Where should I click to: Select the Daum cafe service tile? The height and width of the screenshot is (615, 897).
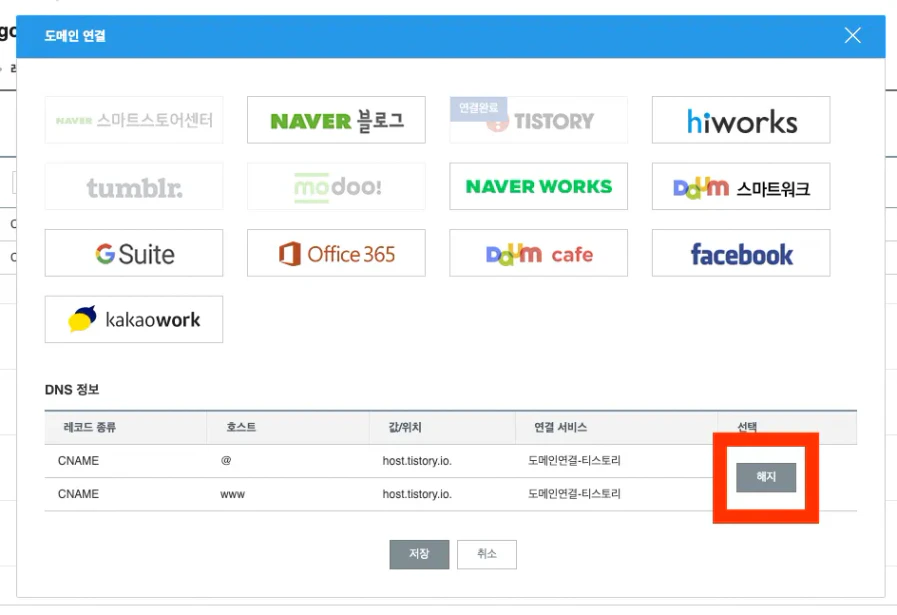[x=538, y=253]
